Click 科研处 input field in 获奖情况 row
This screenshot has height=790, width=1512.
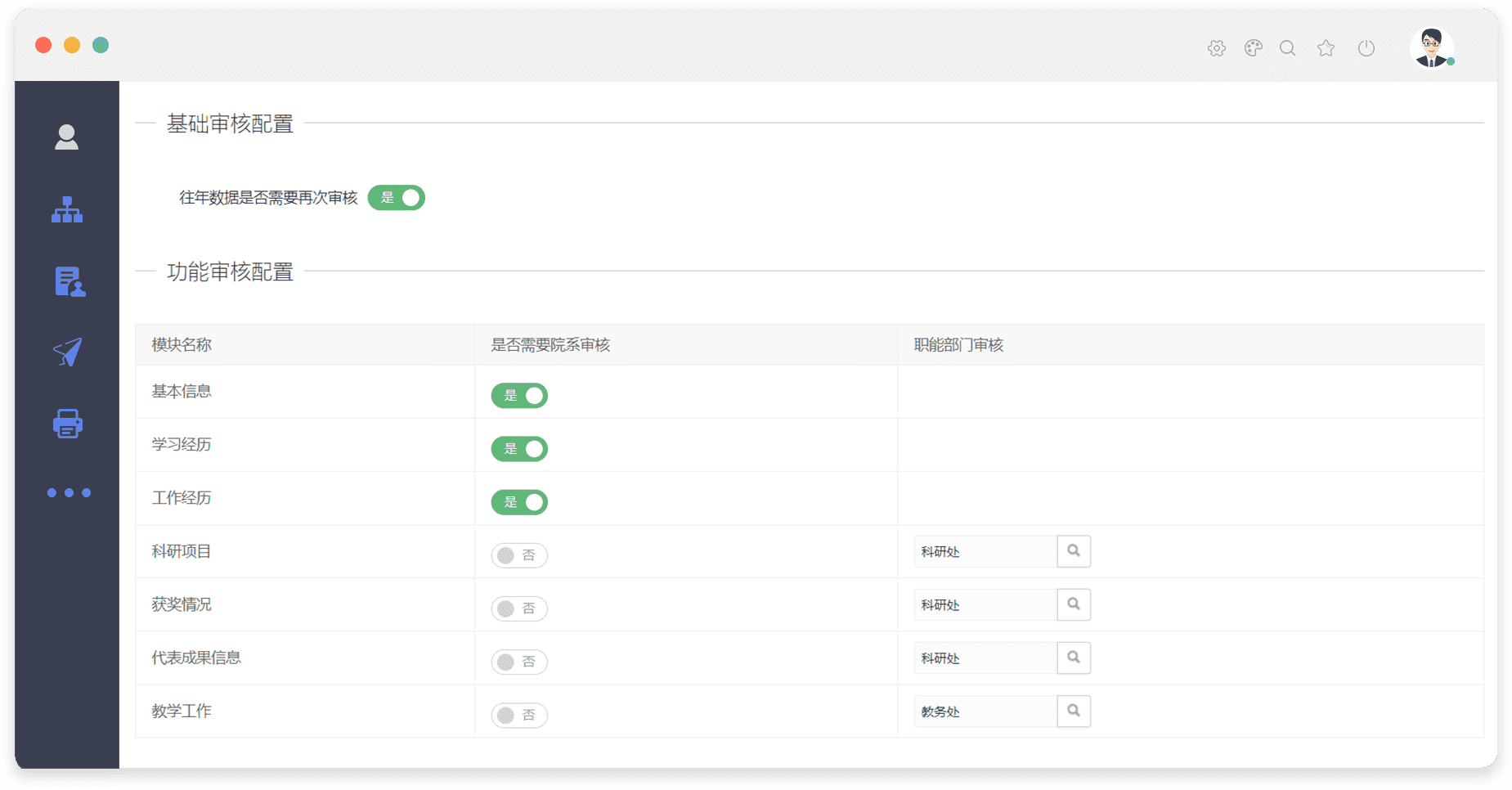click(x=985, y=604)
